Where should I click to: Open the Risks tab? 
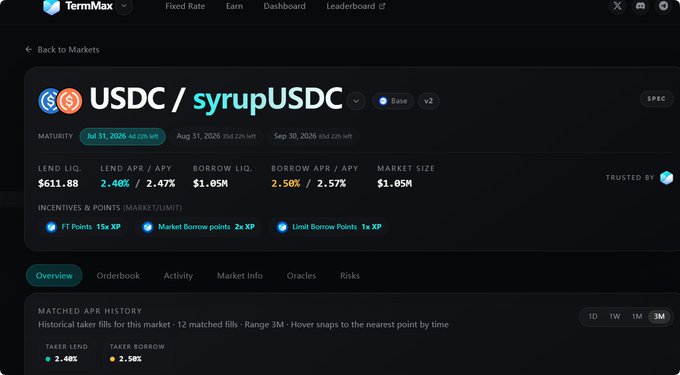(350, 276)
